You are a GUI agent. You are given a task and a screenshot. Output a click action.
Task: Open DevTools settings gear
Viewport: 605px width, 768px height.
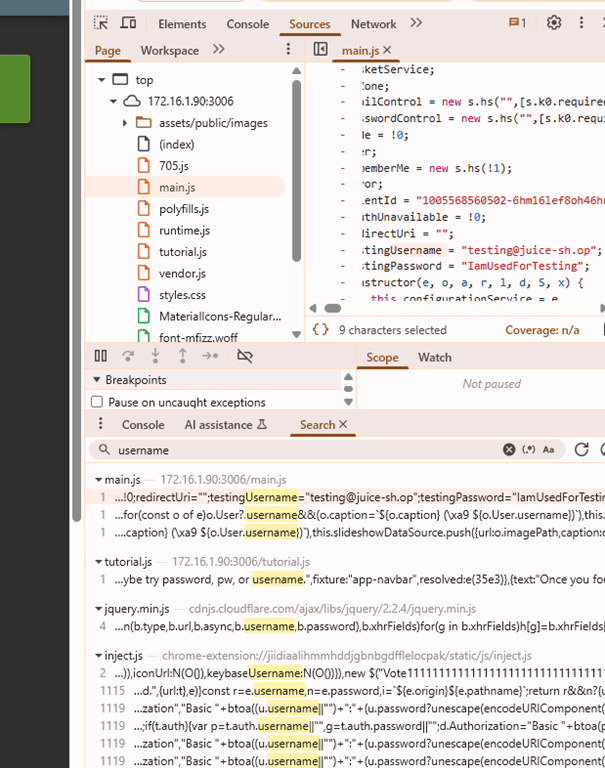pos(554,23)
